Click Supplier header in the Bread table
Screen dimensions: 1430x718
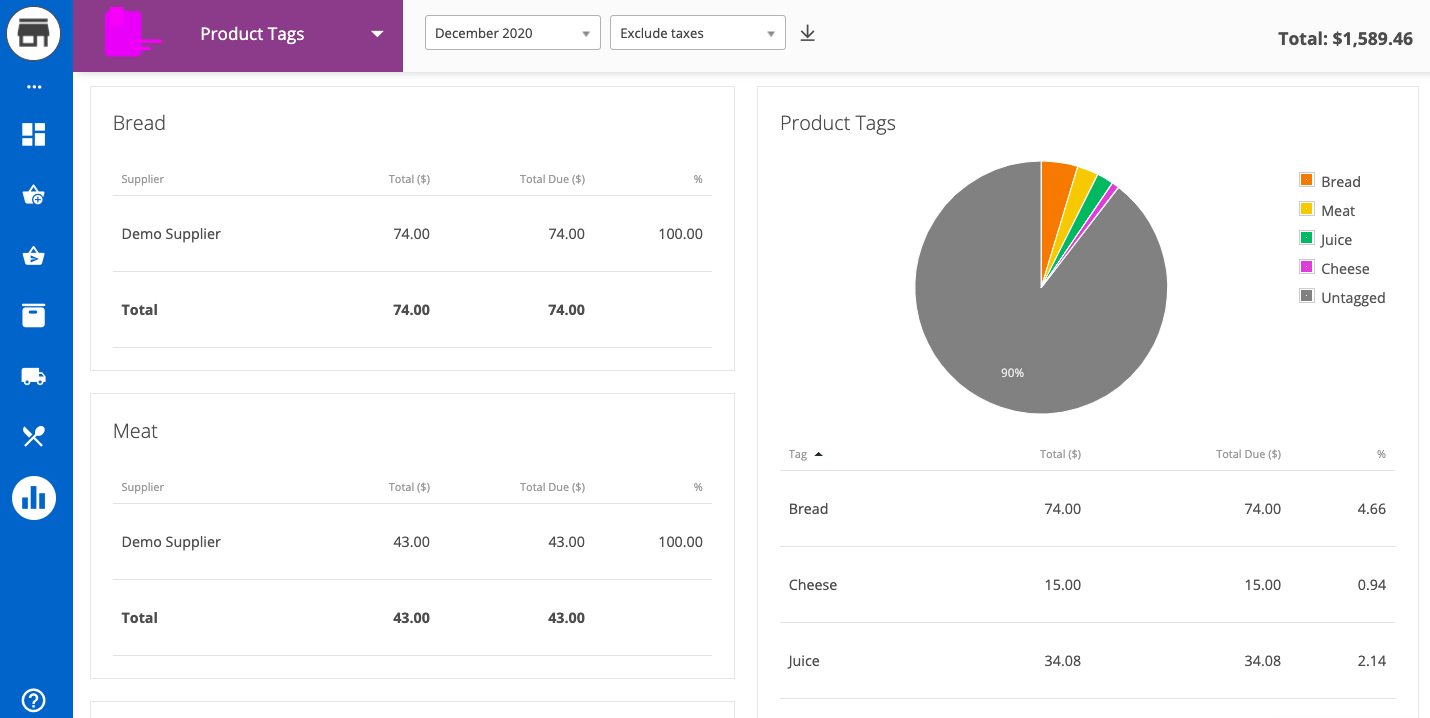click(x=143, y=179)
